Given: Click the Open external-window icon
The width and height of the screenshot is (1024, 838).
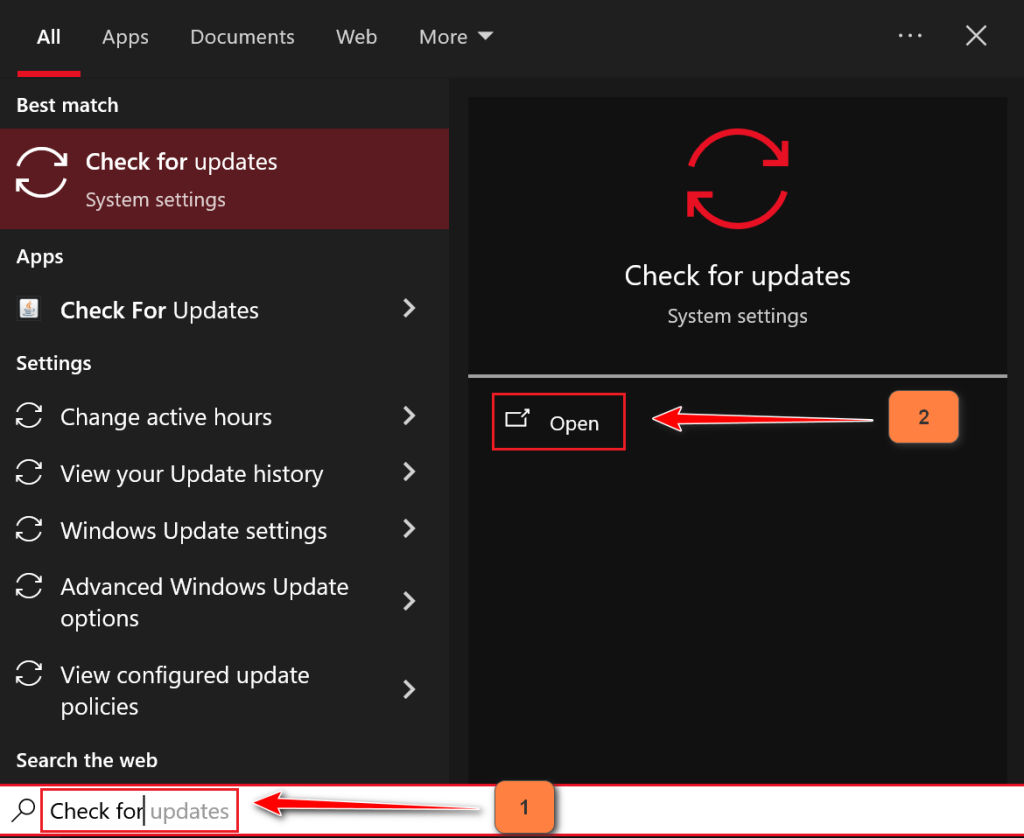Looking at the screenshot, I should [x=517, y=418].
